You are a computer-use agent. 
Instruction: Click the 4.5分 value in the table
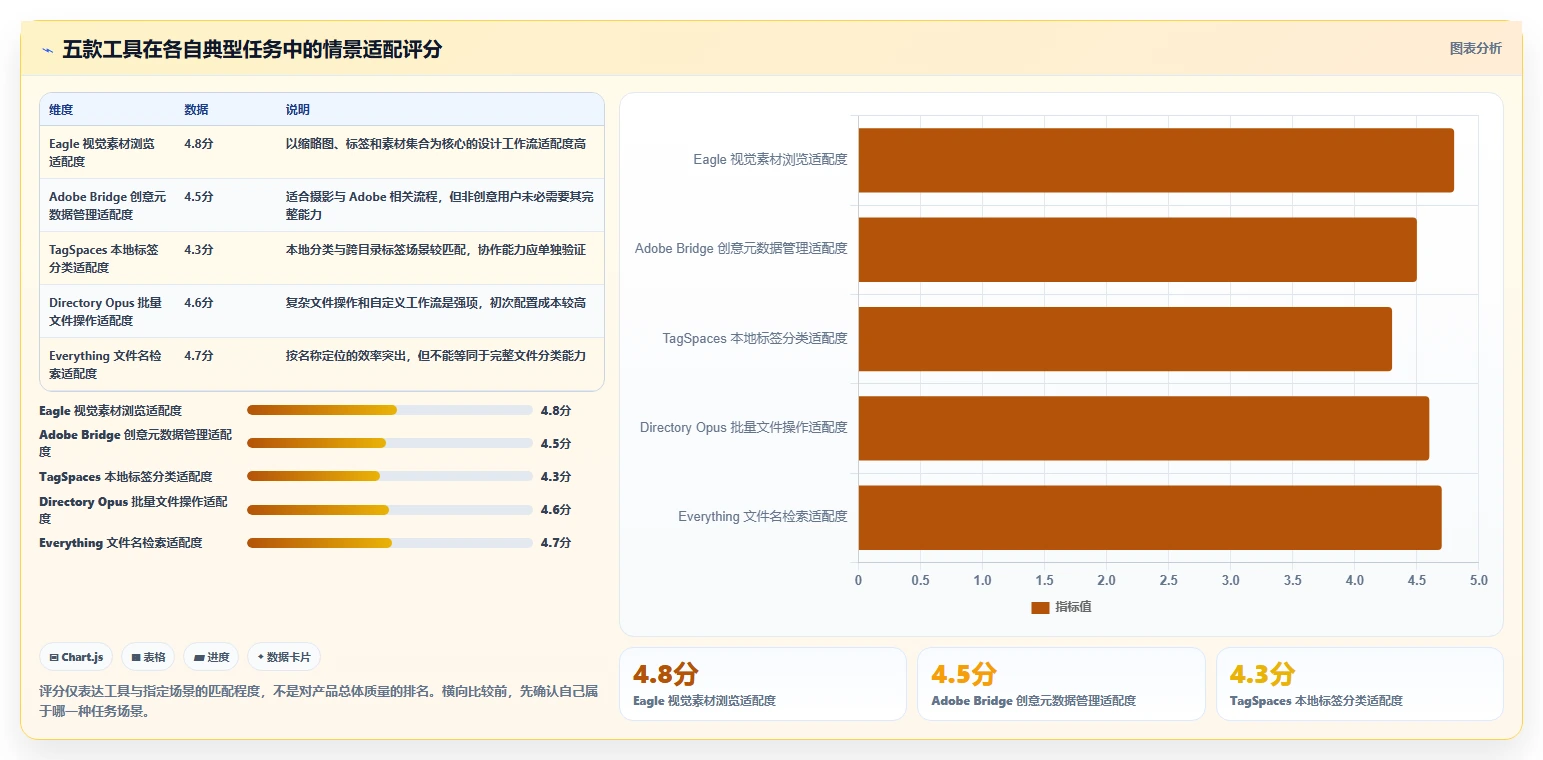[x=199, y=197]
